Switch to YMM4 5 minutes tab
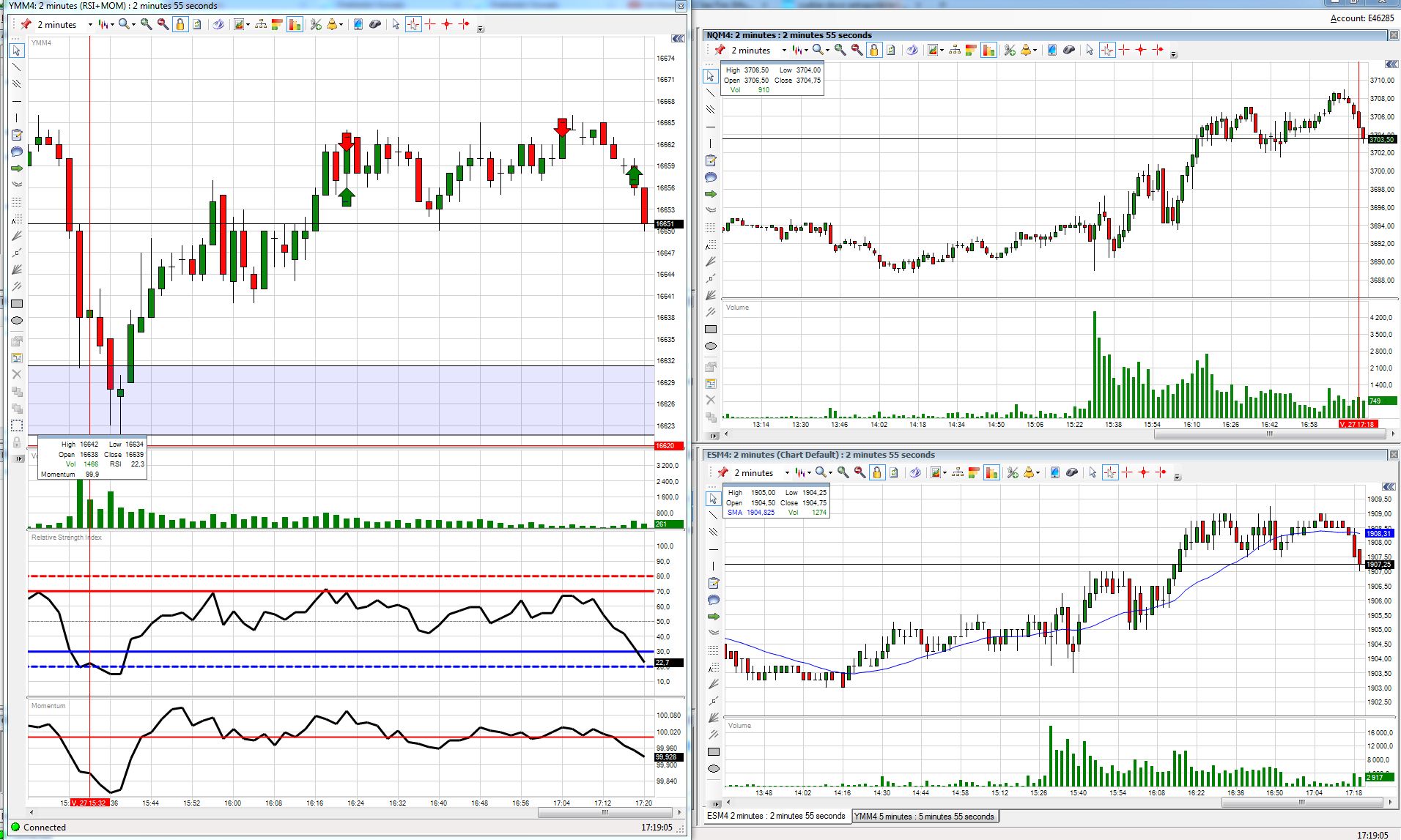This screenshot has height=840, width=1401. pos(924,817)
